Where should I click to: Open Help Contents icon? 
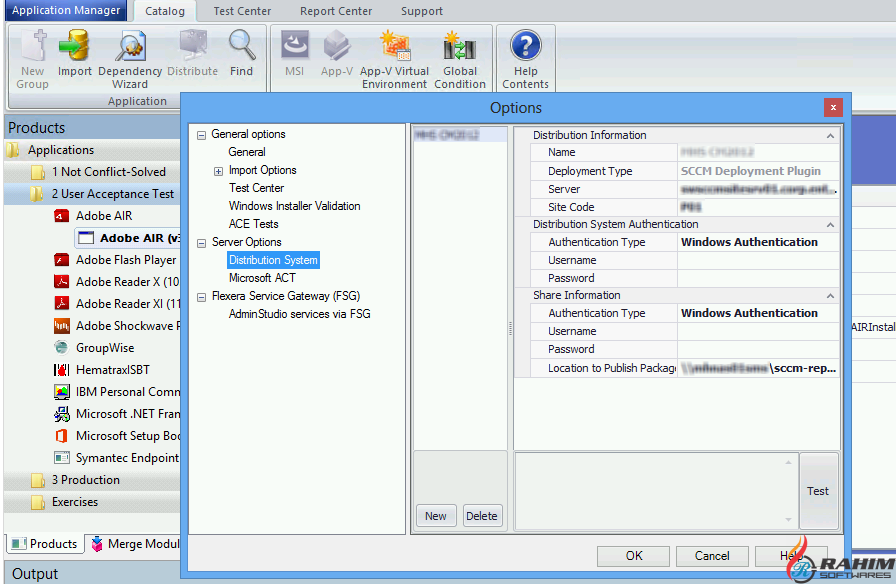tap(525, 47)
